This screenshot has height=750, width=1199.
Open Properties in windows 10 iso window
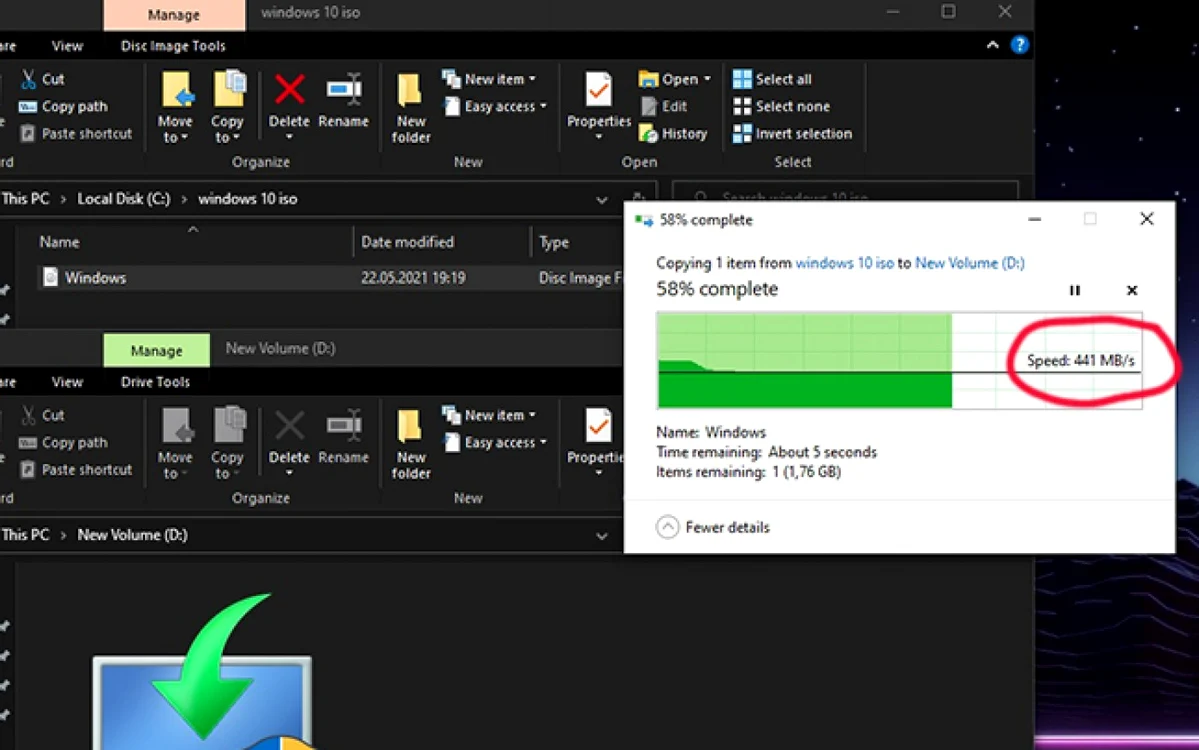pos(599,106)
